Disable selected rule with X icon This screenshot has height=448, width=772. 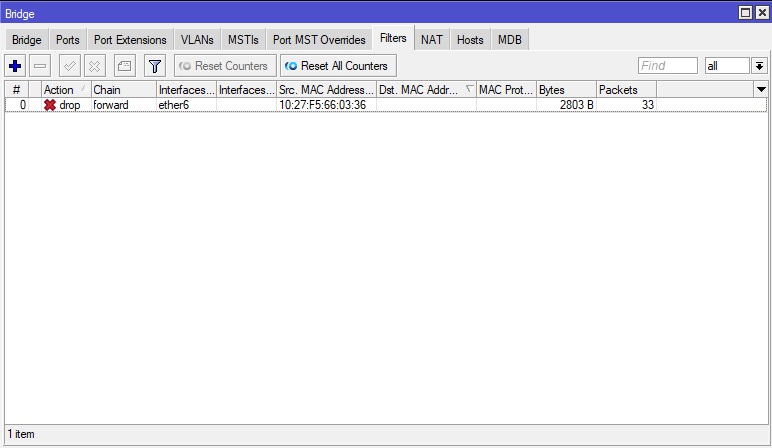click(95, 66)
